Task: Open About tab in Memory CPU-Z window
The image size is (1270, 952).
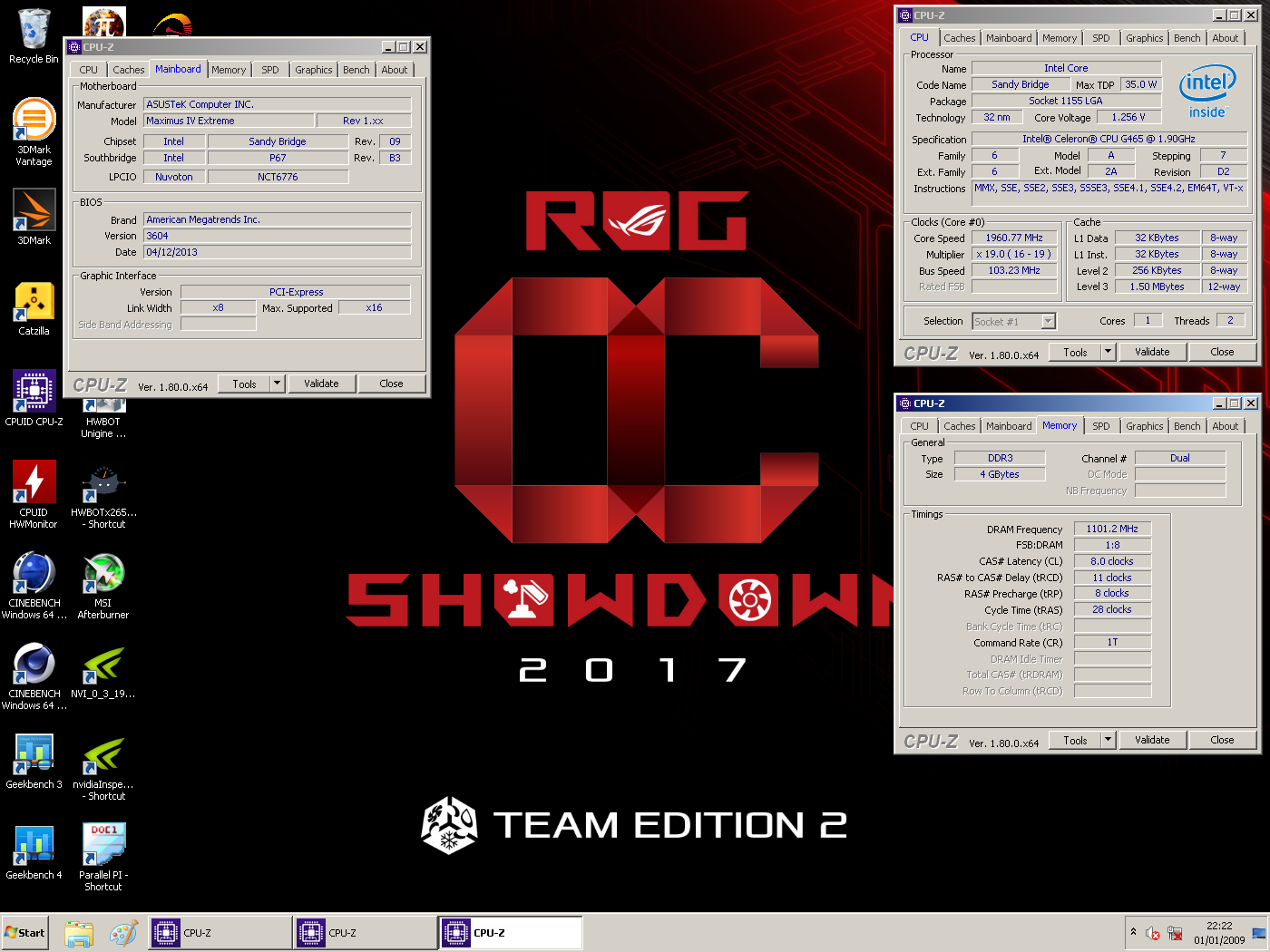Action: [x=1226, y=426]
